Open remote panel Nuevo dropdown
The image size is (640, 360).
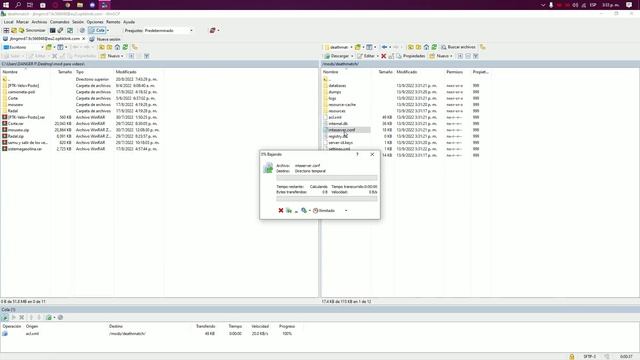coord(441,56)
